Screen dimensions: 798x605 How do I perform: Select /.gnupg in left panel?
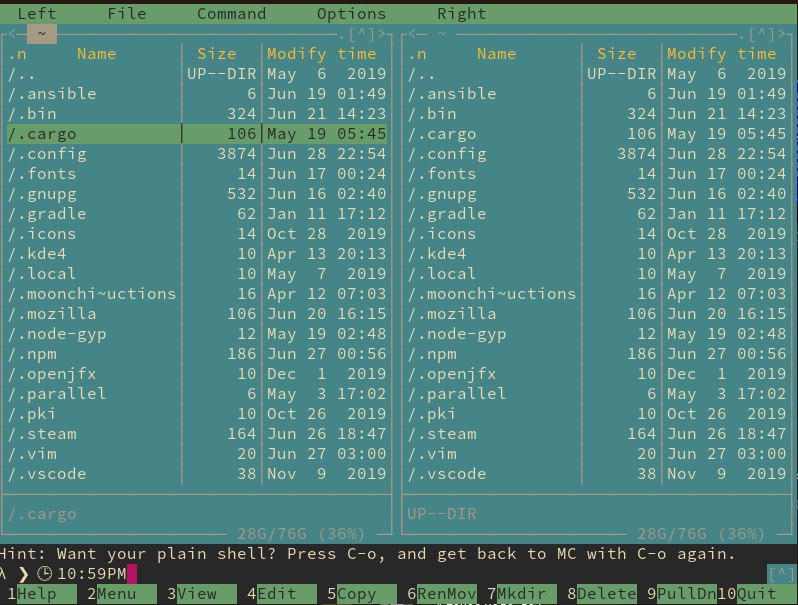(197, 194)
